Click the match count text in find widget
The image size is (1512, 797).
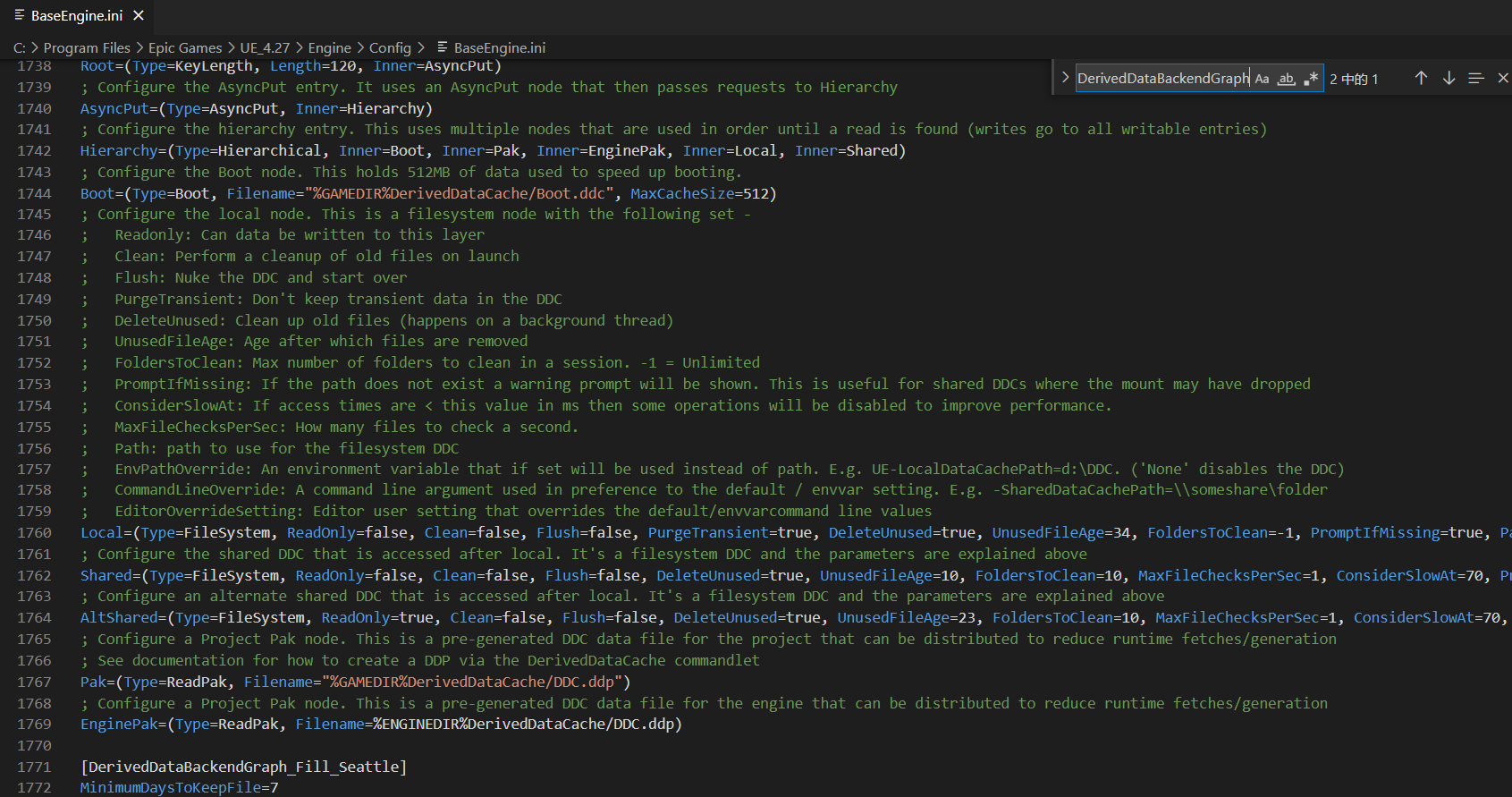1354,79
